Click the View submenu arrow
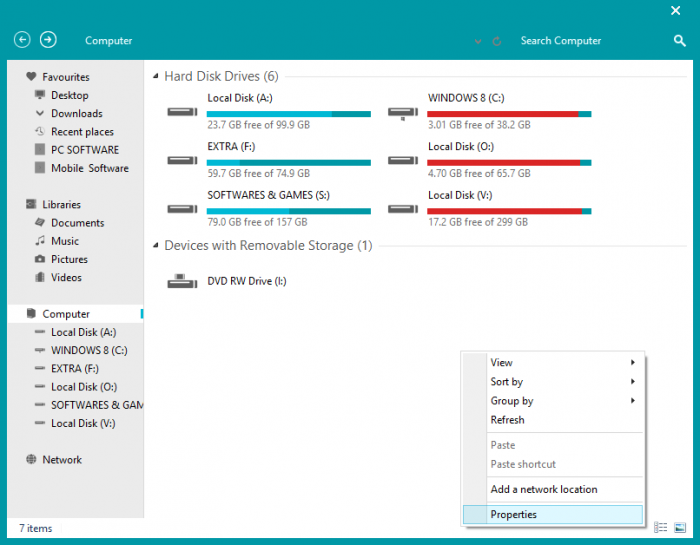 click(633, 362)
